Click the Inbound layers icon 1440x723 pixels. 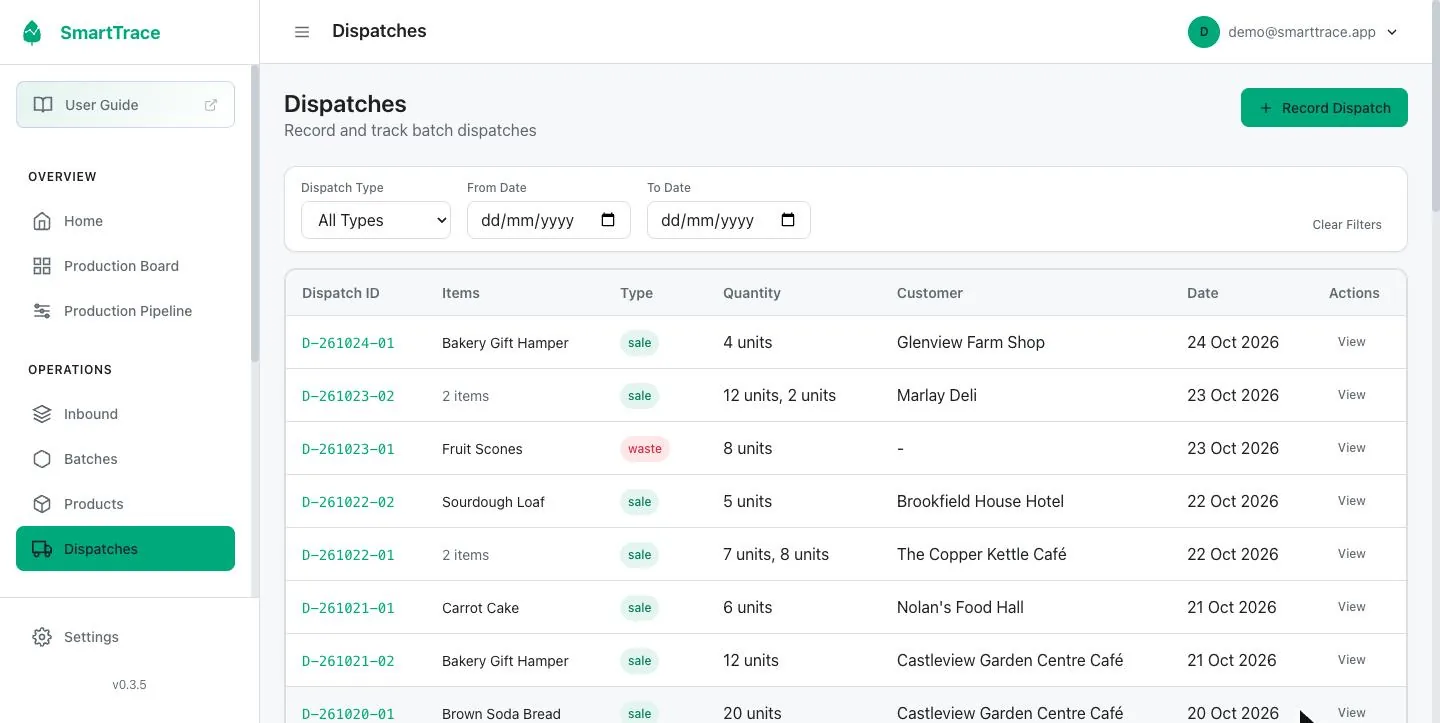pyautogui.click(x=42, y=414)
